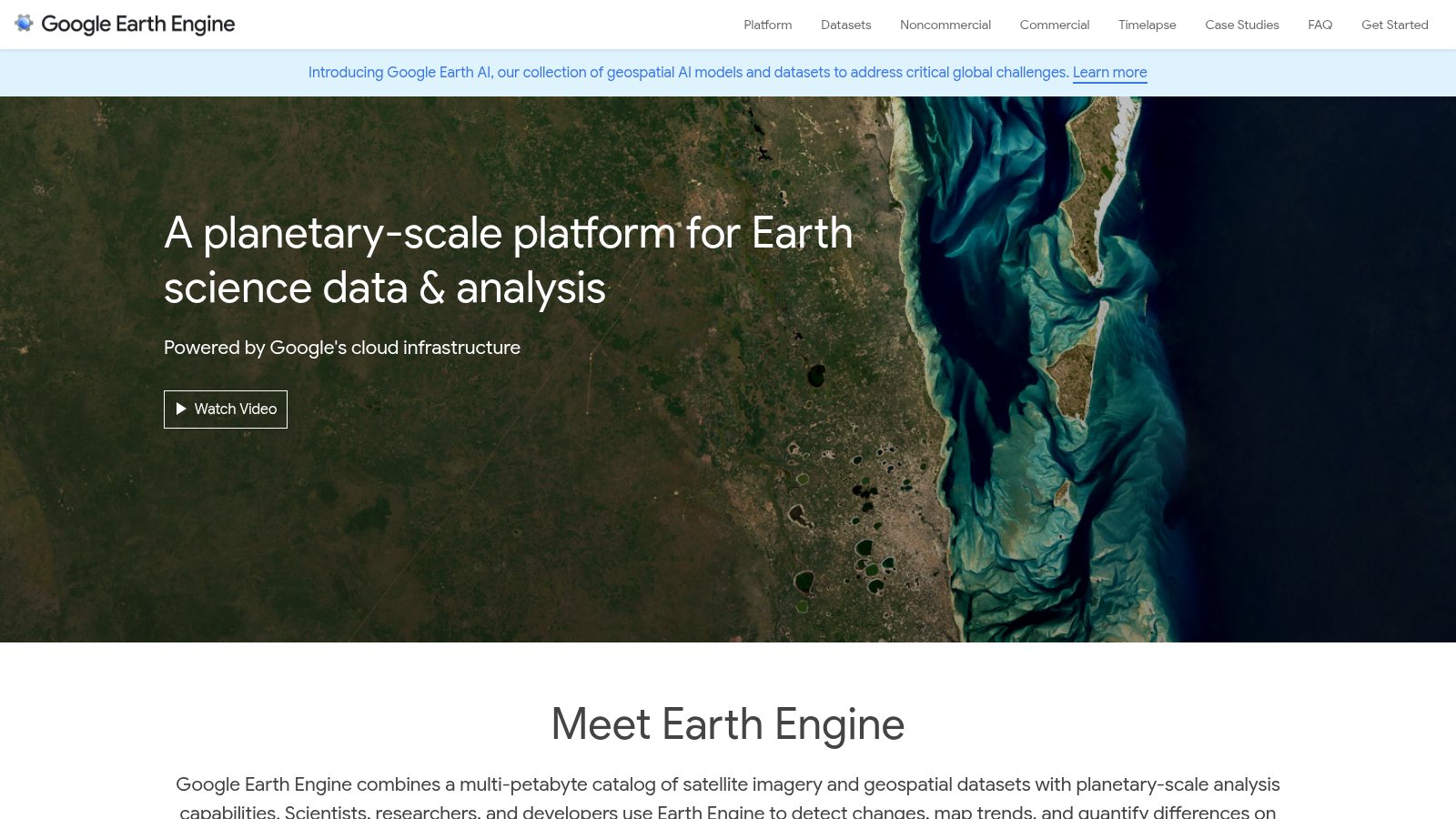The image size is (1456, 819).
Task: Select Commercial in the top navigation
Action: 1055,25
